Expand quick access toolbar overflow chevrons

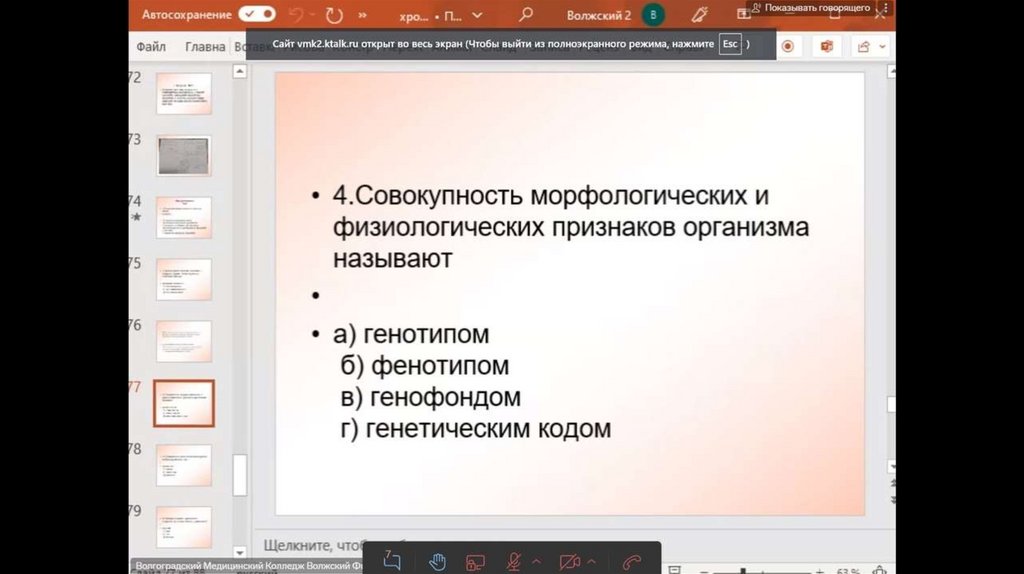(x=362, y=14)
